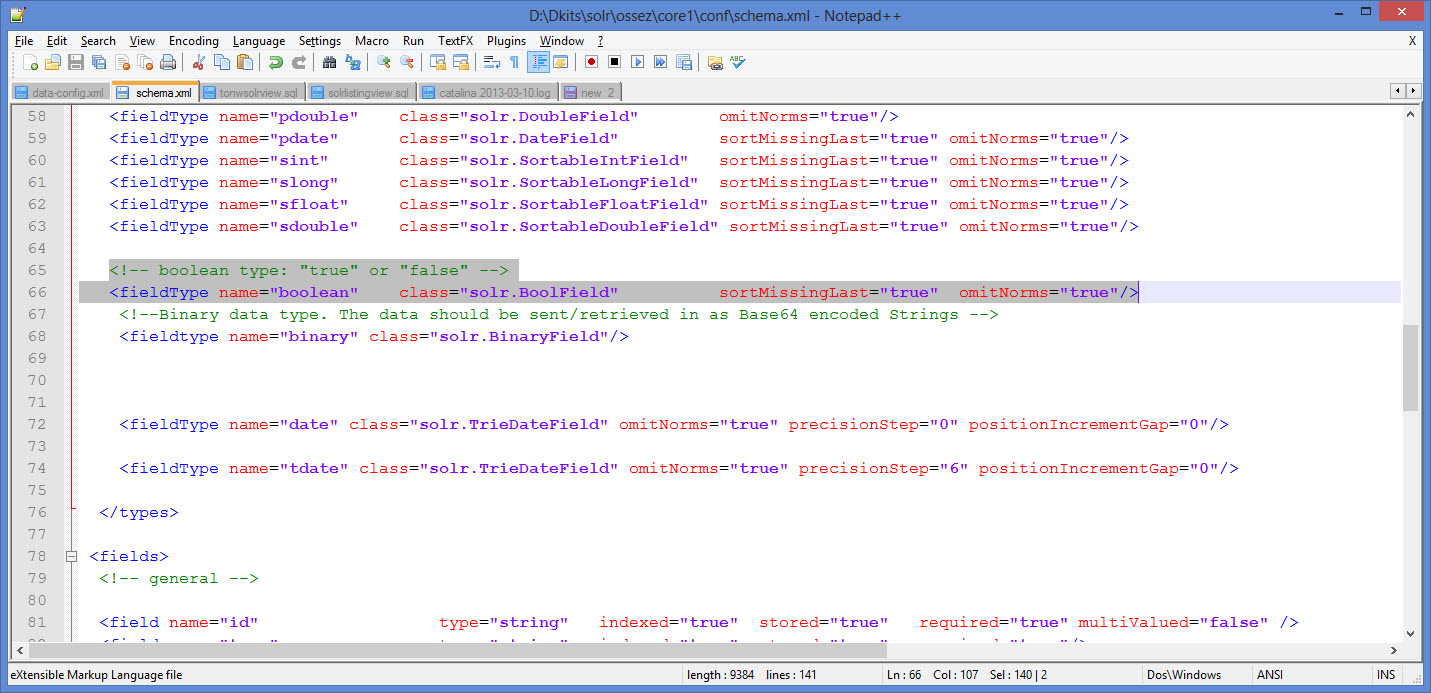Redo edit with the Redo icon
The width and height of the screenshot is (1431, 693).
pyautogui.click(x=298, y=62)
